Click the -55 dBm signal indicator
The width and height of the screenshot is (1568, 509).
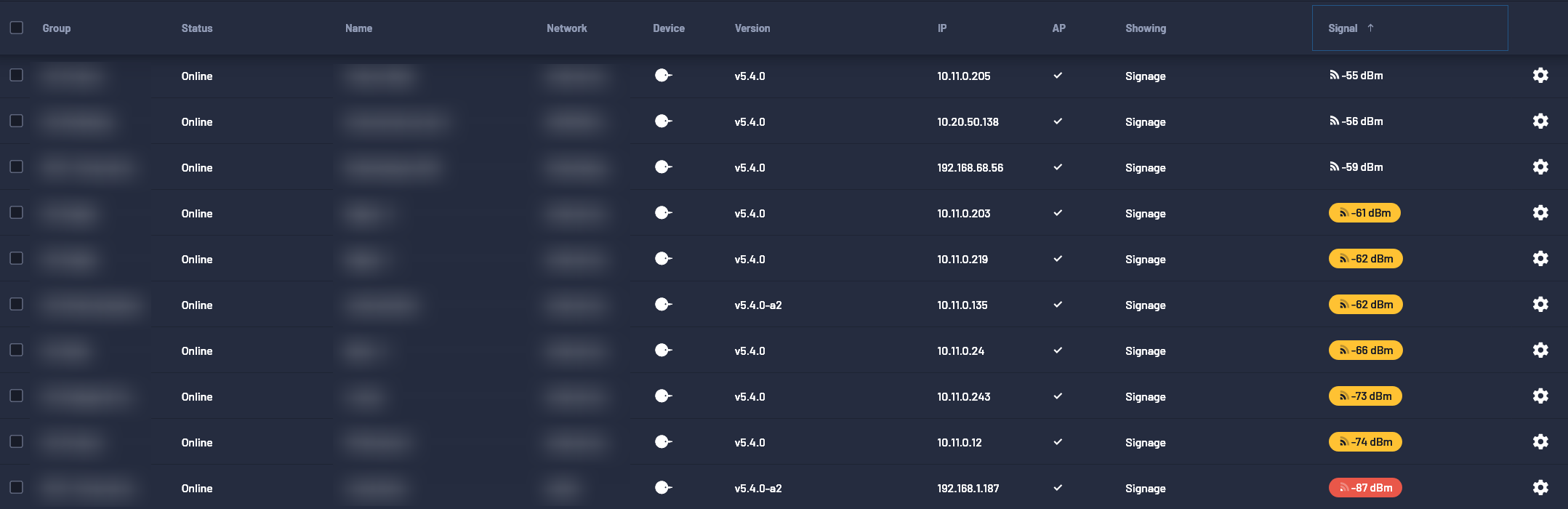pos(1356,76)
